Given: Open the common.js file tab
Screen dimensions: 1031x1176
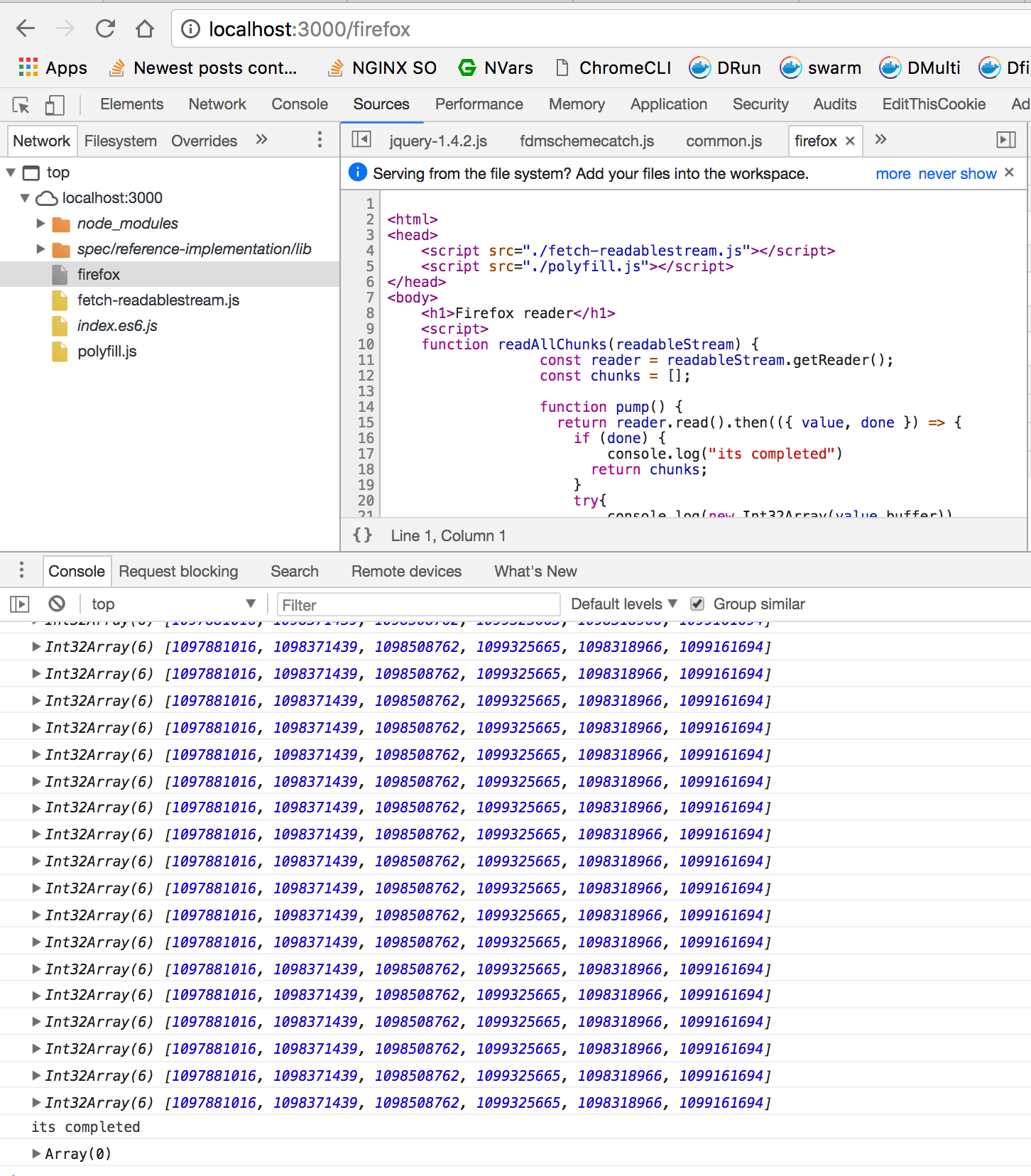Looking at the screenshot, I should (x=724, y=141).
